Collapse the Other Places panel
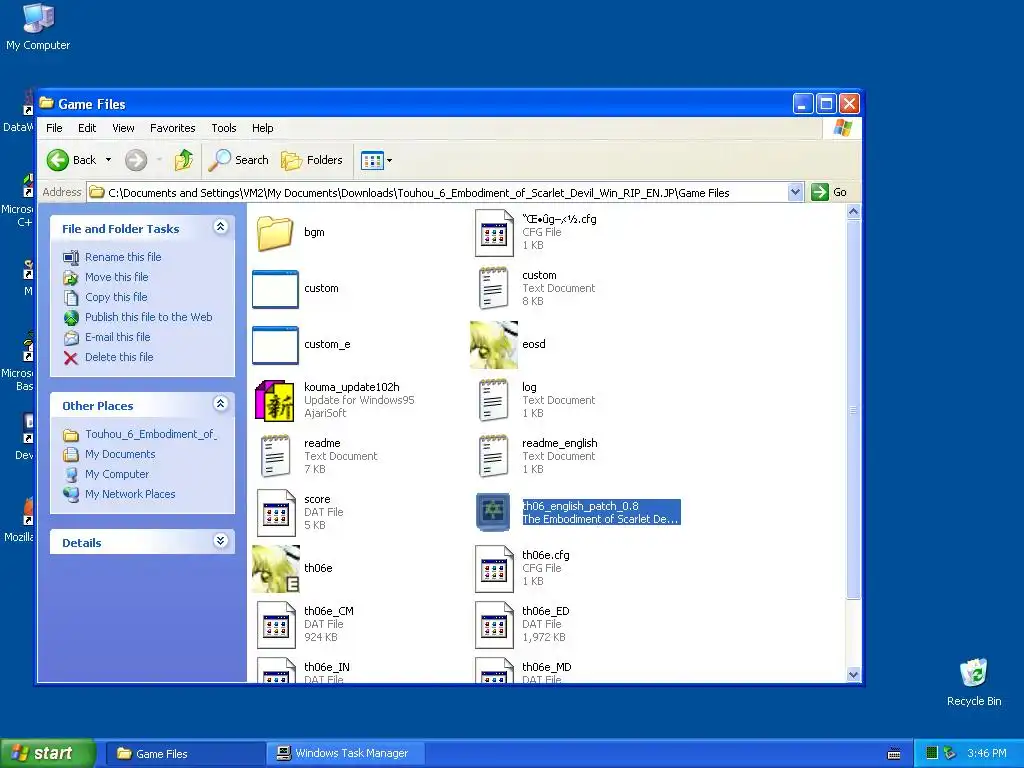 click(x=220, y=404)
